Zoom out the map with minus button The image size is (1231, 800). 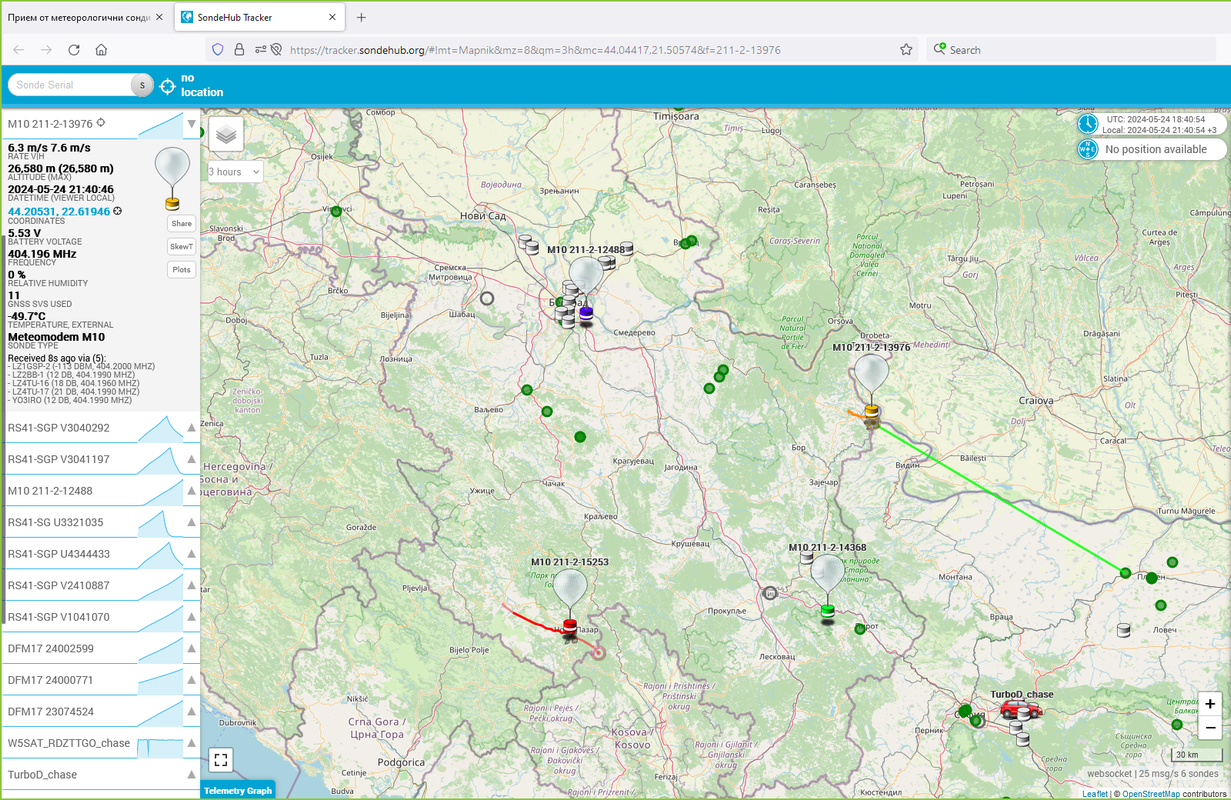click(x=1210, y=728)
